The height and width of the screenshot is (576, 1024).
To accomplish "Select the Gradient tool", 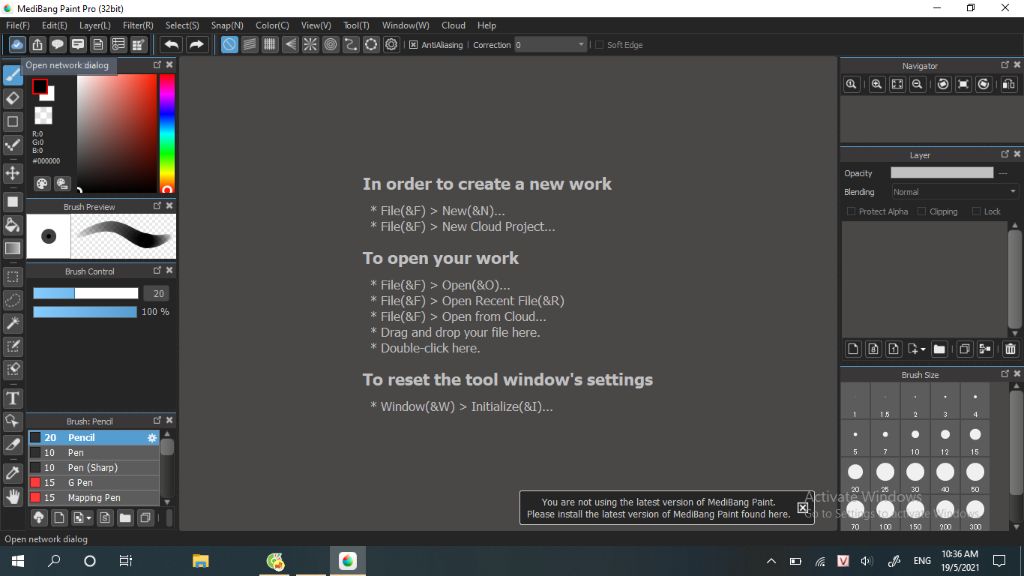I will point(12,248).
